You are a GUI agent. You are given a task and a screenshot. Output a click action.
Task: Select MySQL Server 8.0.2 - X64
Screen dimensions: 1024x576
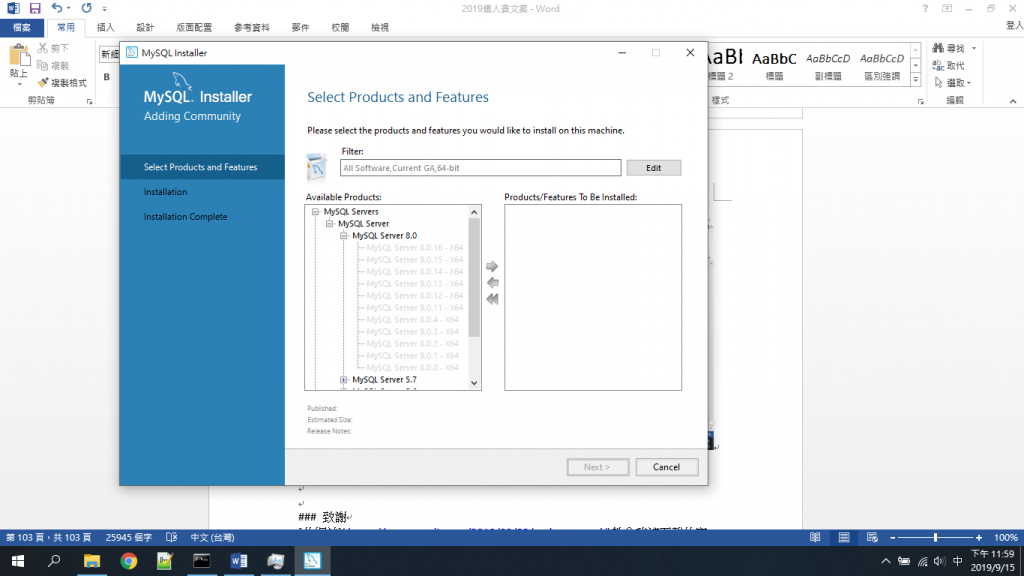[x=412, y=344]
